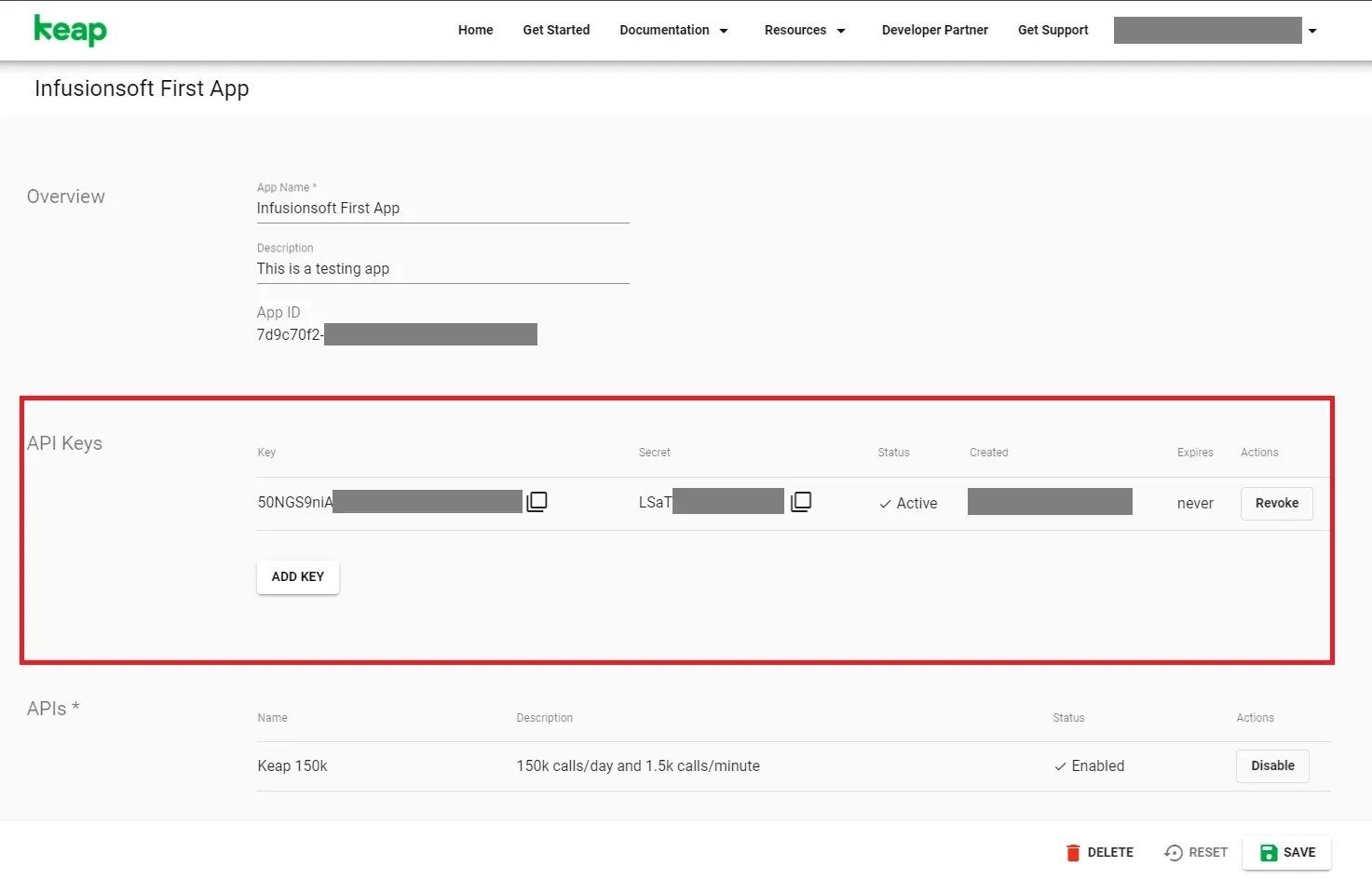This screenshot has width=1372, height=880.
Task: Click the green floppy disk save icon
Action: click(1269, 852)
